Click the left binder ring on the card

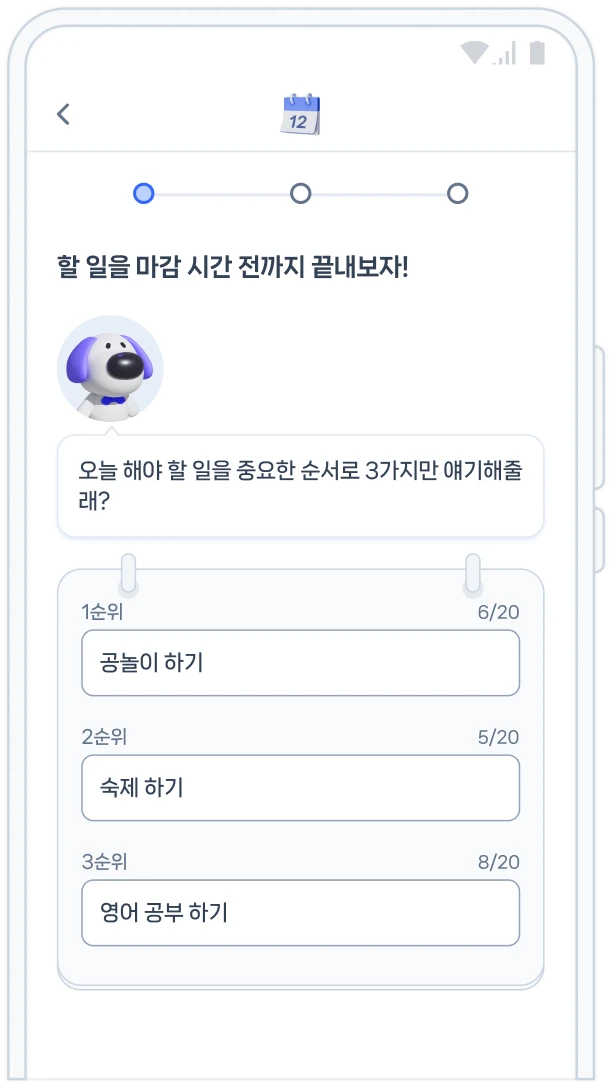[x=128, y=574]
